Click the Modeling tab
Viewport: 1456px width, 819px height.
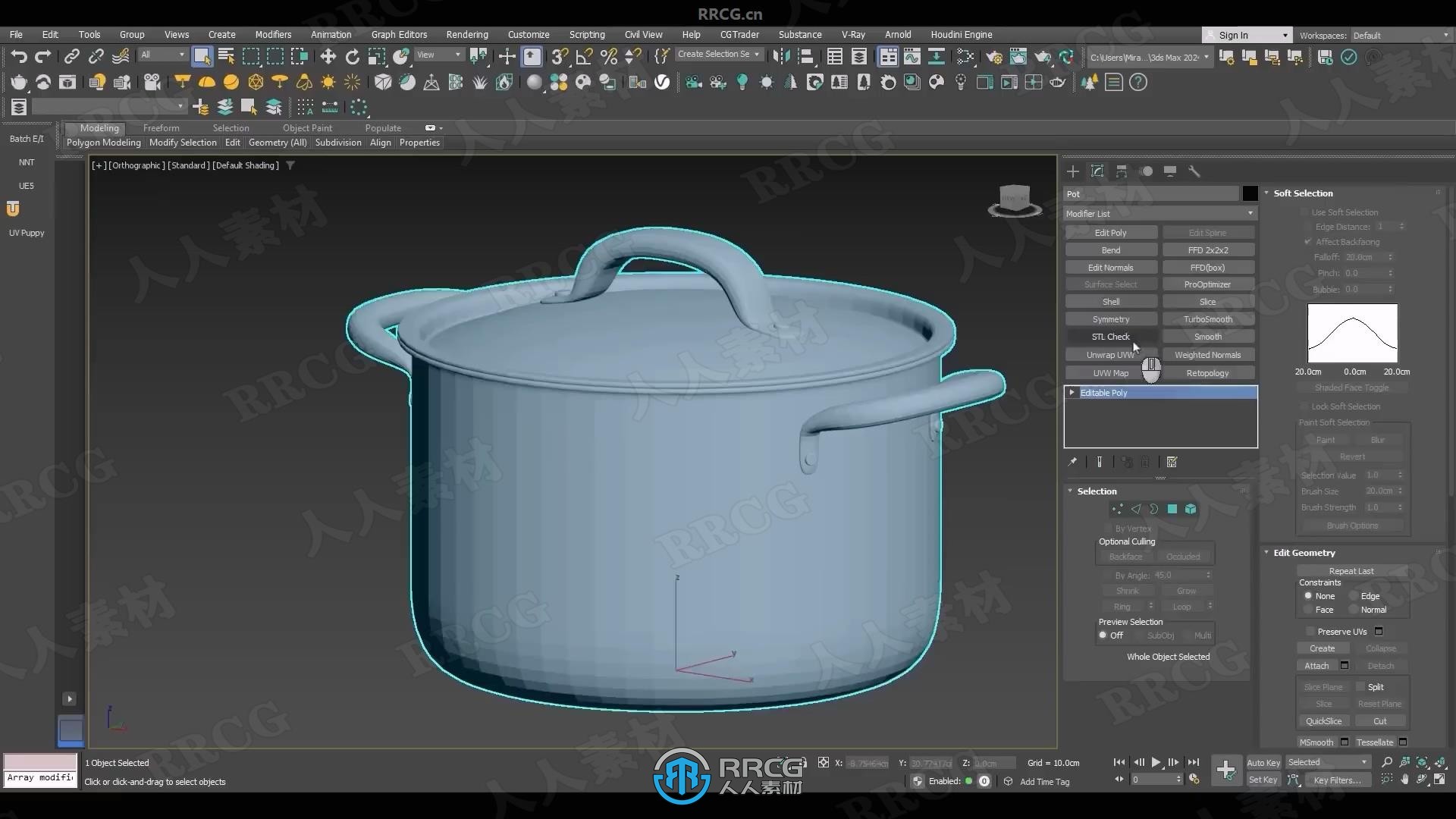(x=100, y=127)
